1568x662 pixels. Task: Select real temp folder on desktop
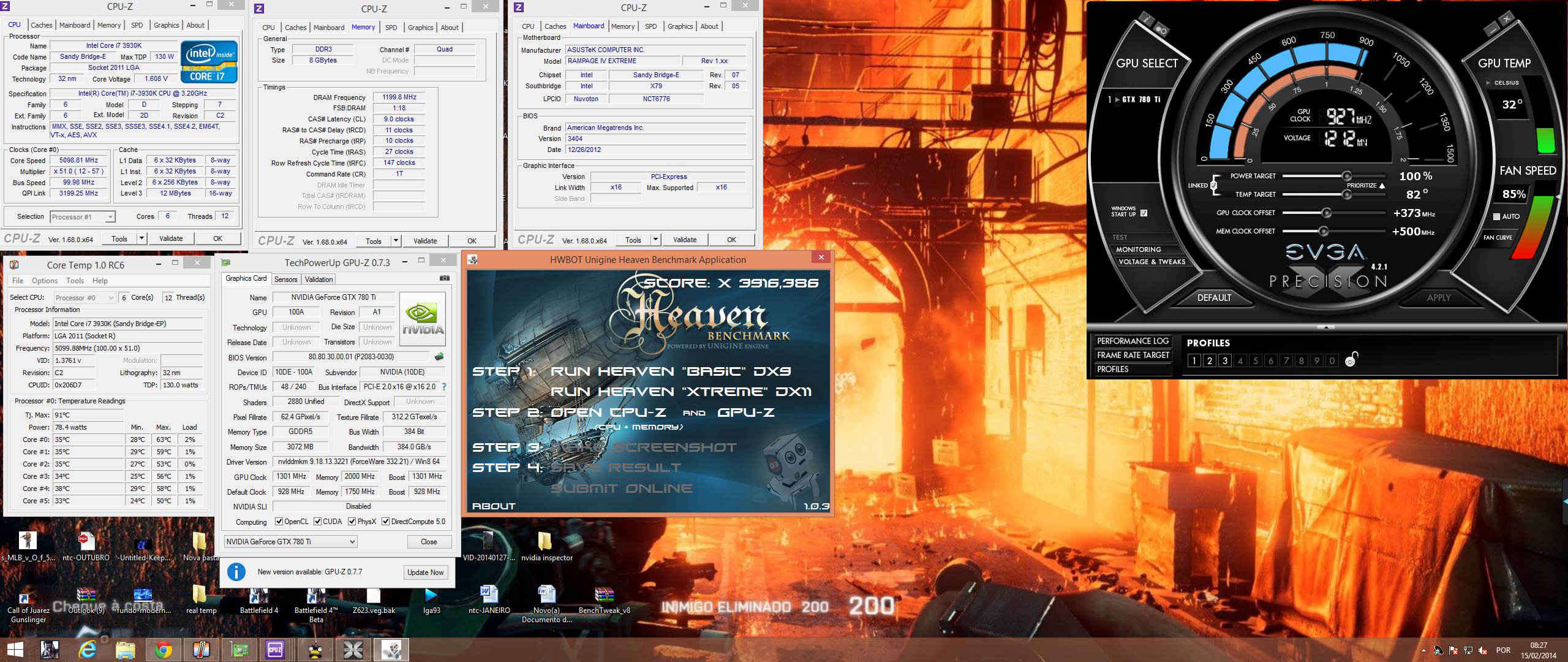click(x=200, y=600)
